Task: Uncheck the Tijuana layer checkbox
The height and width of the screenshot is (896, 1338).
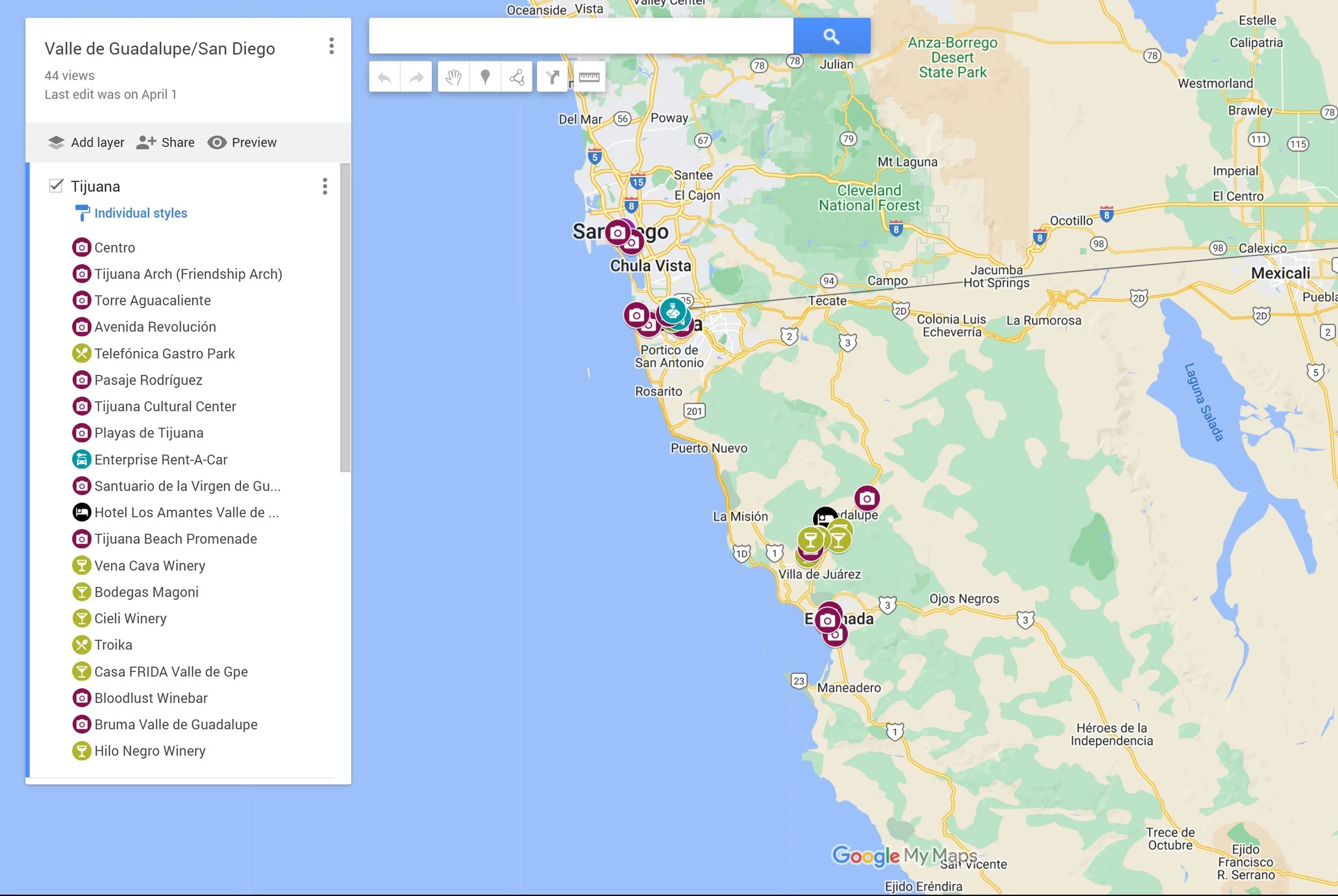Action: 56,186
